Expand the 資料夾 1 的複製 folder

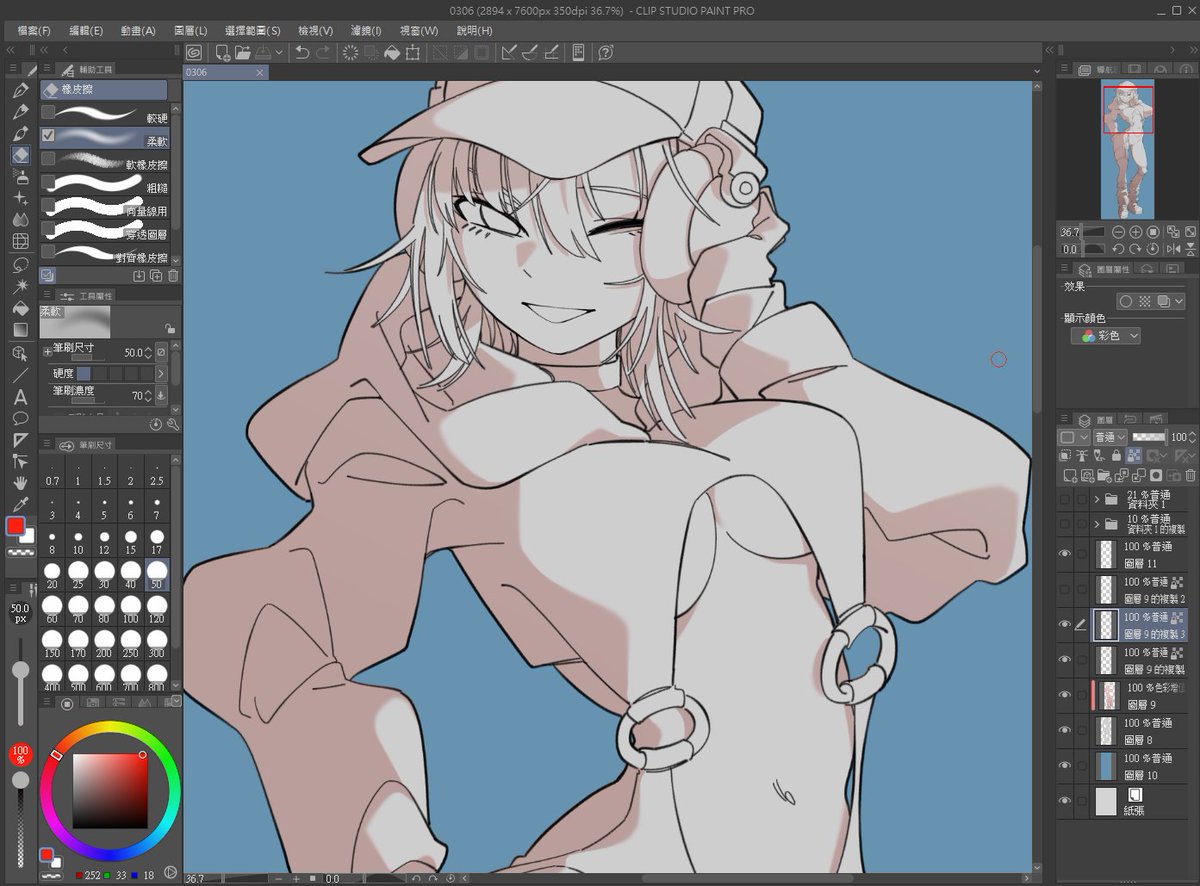click(x=1097, y=523)
